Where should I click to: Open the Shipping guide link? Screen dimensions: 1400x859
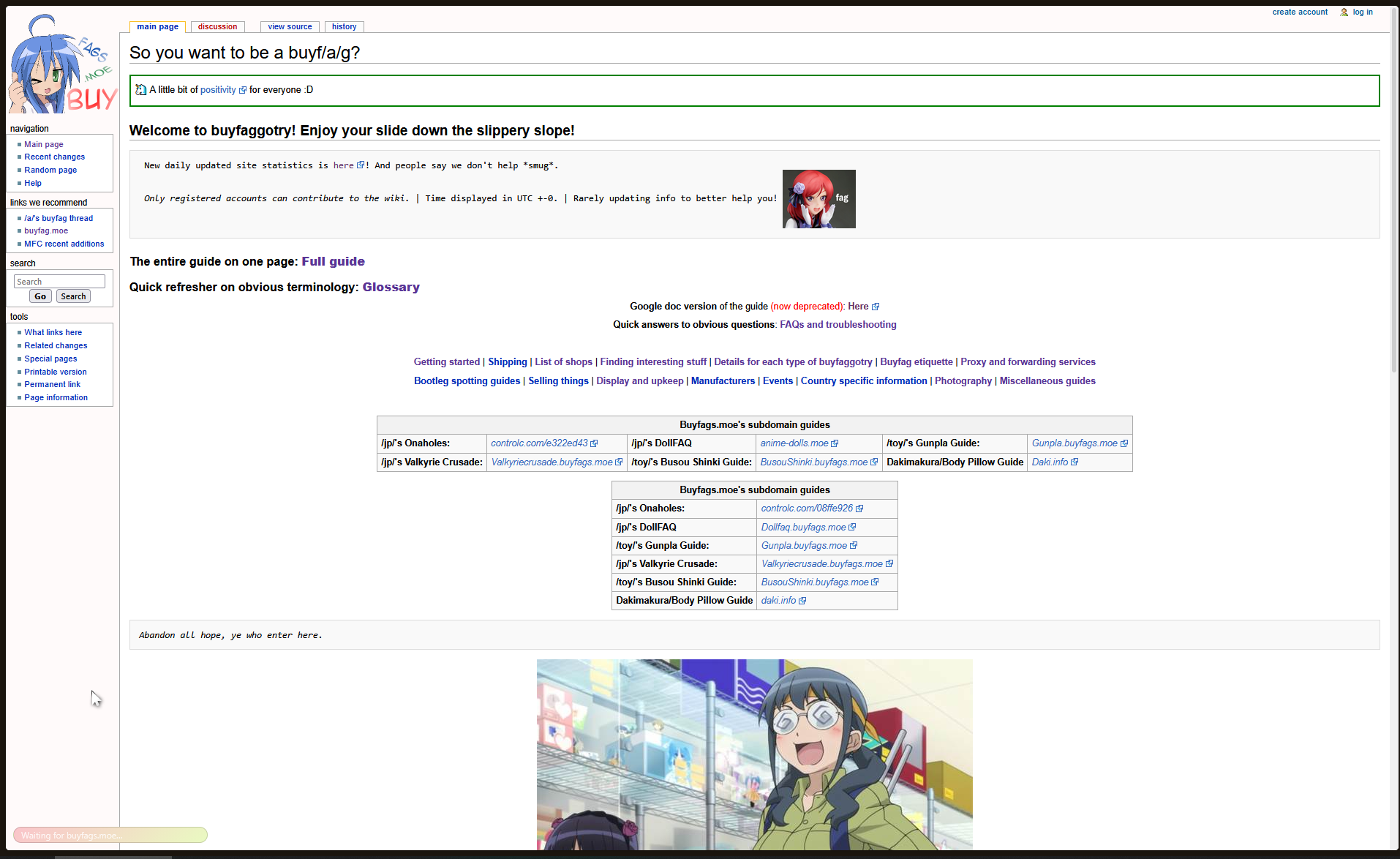click(x=508, y=362)
